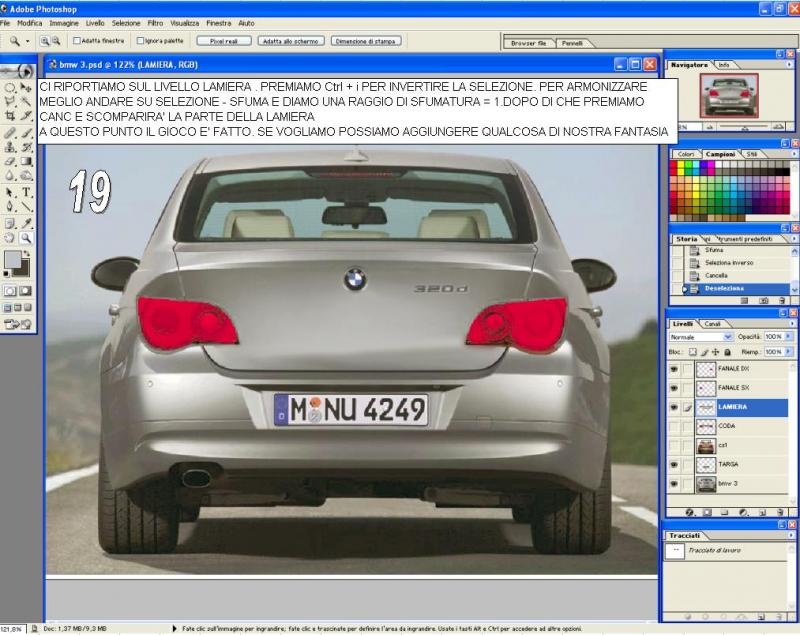800x635 pixels.
Task: Select the Crop tool
Action: coord(10,115)
